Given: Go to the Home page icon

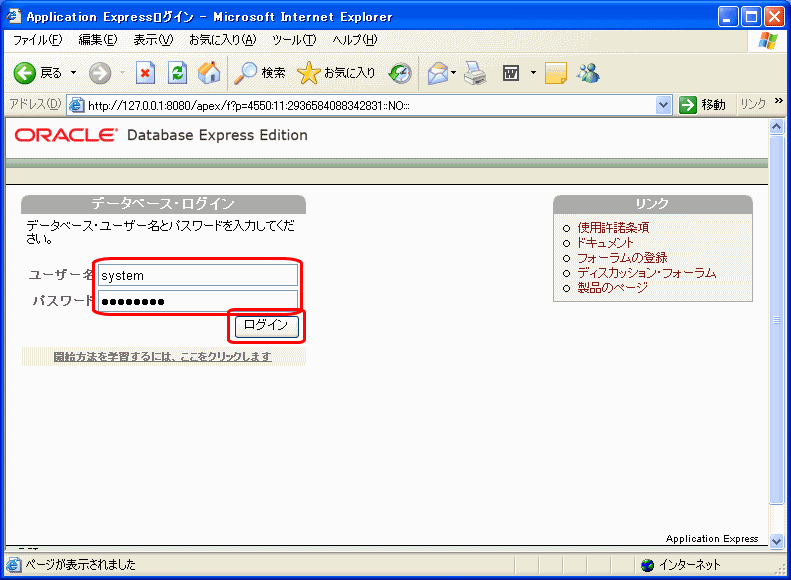Looking at the screenshot, I should click(209, 73).
